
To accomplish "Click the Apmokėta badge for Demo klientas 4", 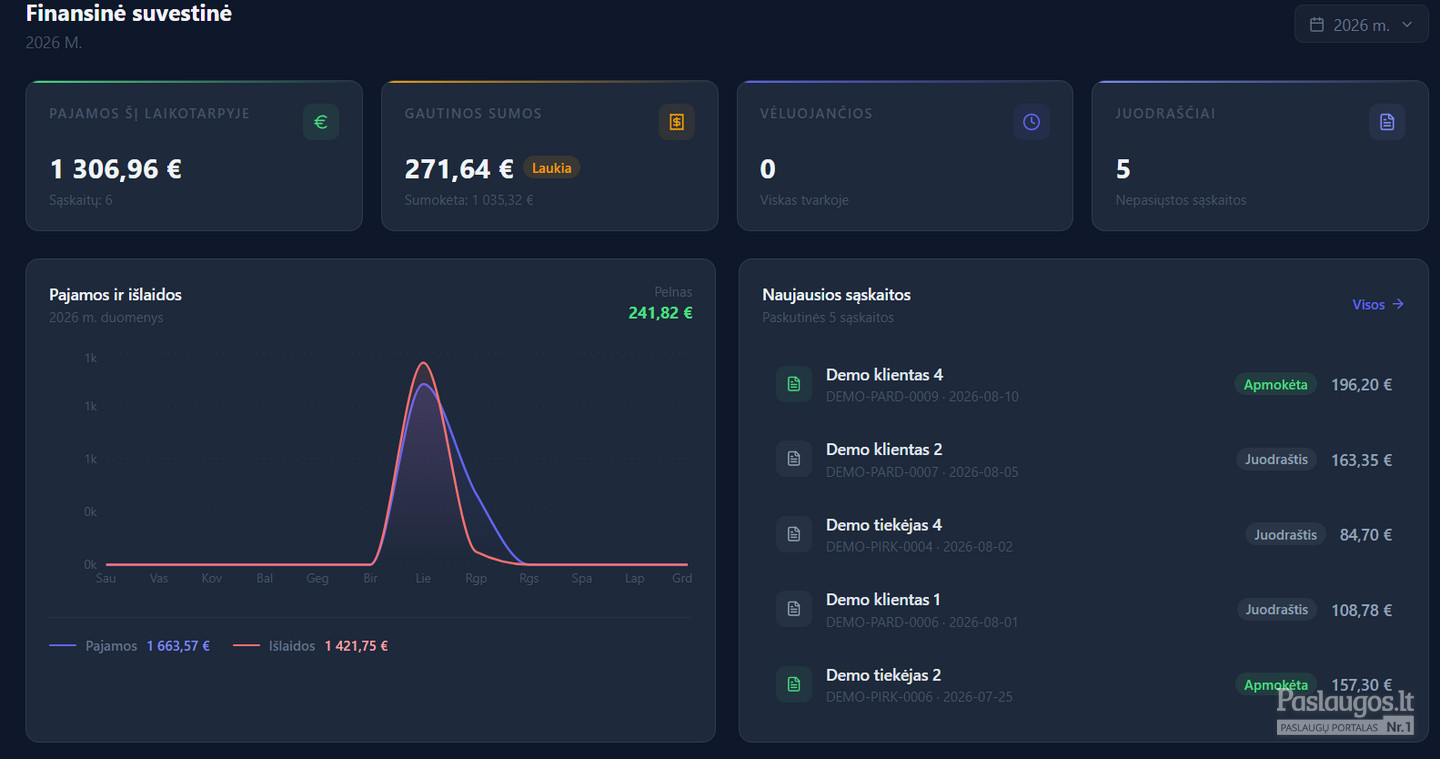I will coord(1275,385).
